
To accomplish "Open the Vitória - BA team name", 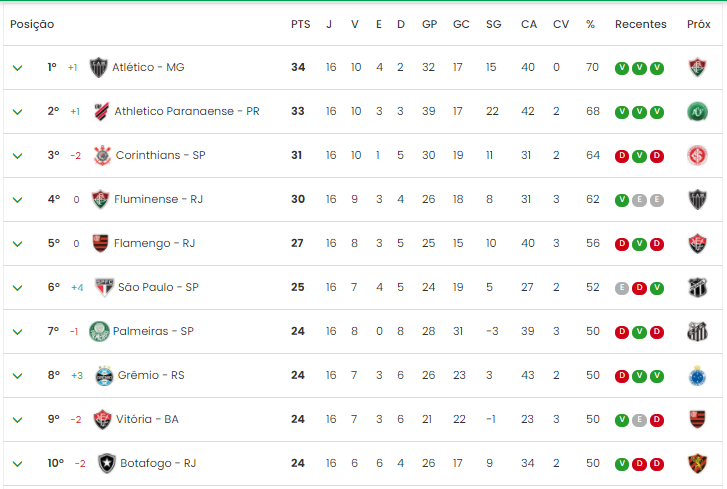I will coord(147,419).
